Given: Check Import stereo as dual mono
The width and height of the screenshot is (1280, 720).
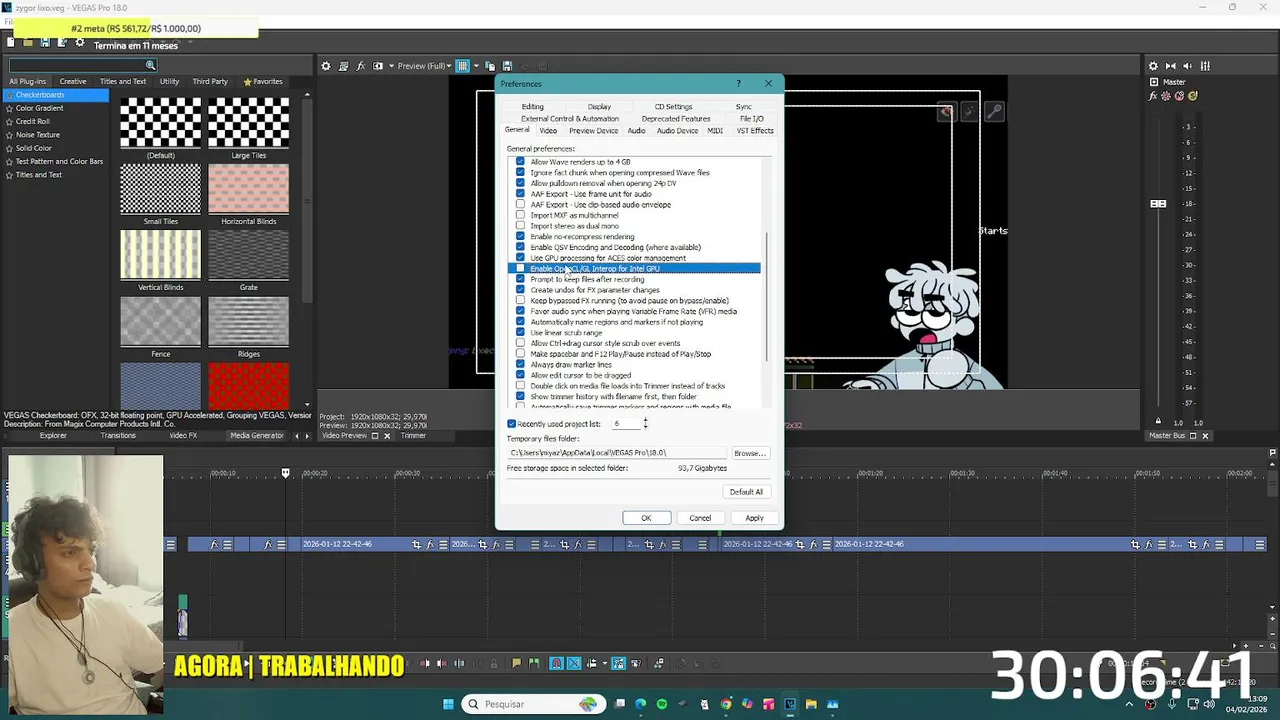Looking at the screenshot, I should tap(520, 226).
